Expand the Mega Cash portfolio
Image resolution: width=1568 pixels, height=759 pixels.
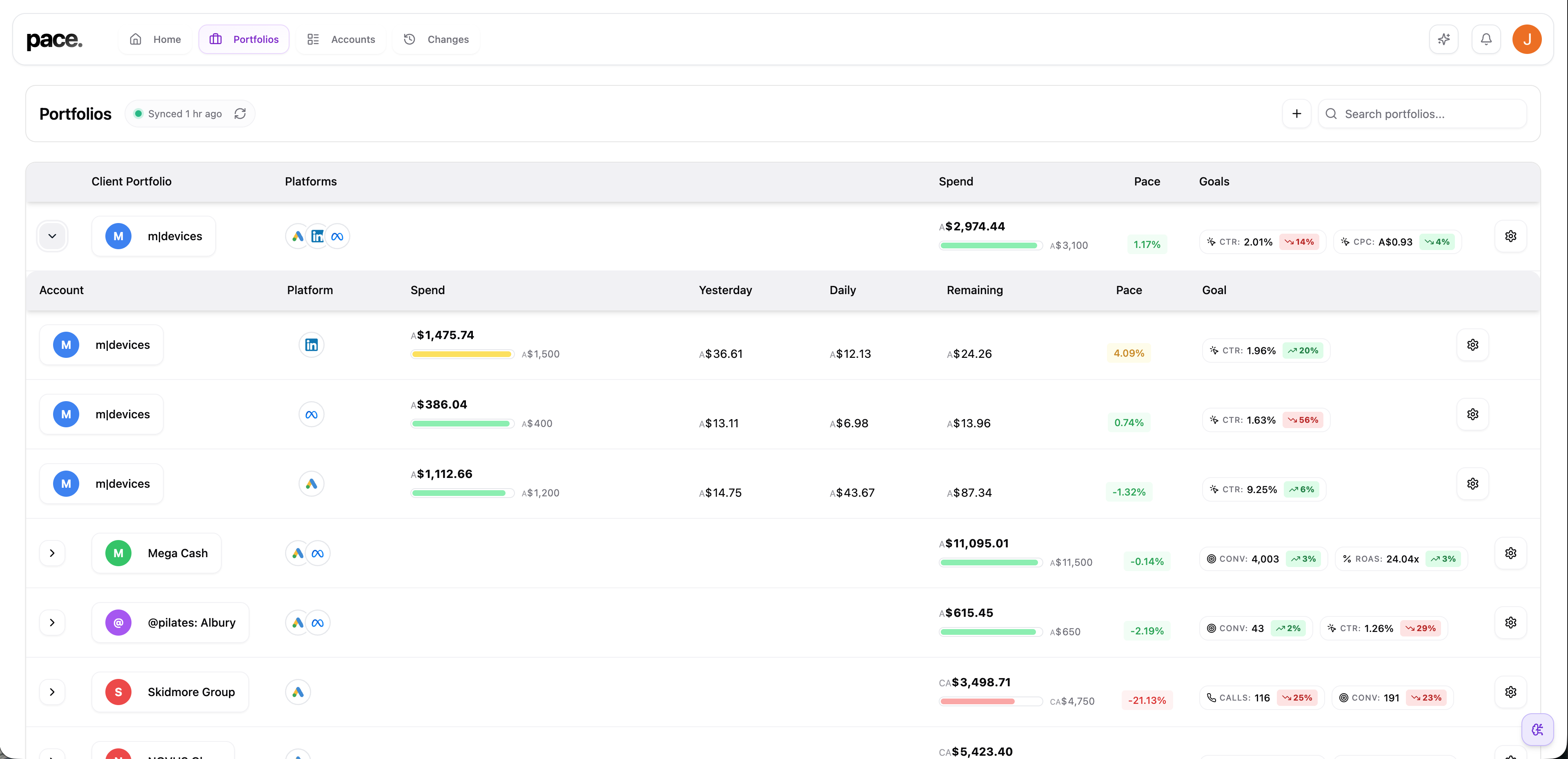tap(52, 553)
